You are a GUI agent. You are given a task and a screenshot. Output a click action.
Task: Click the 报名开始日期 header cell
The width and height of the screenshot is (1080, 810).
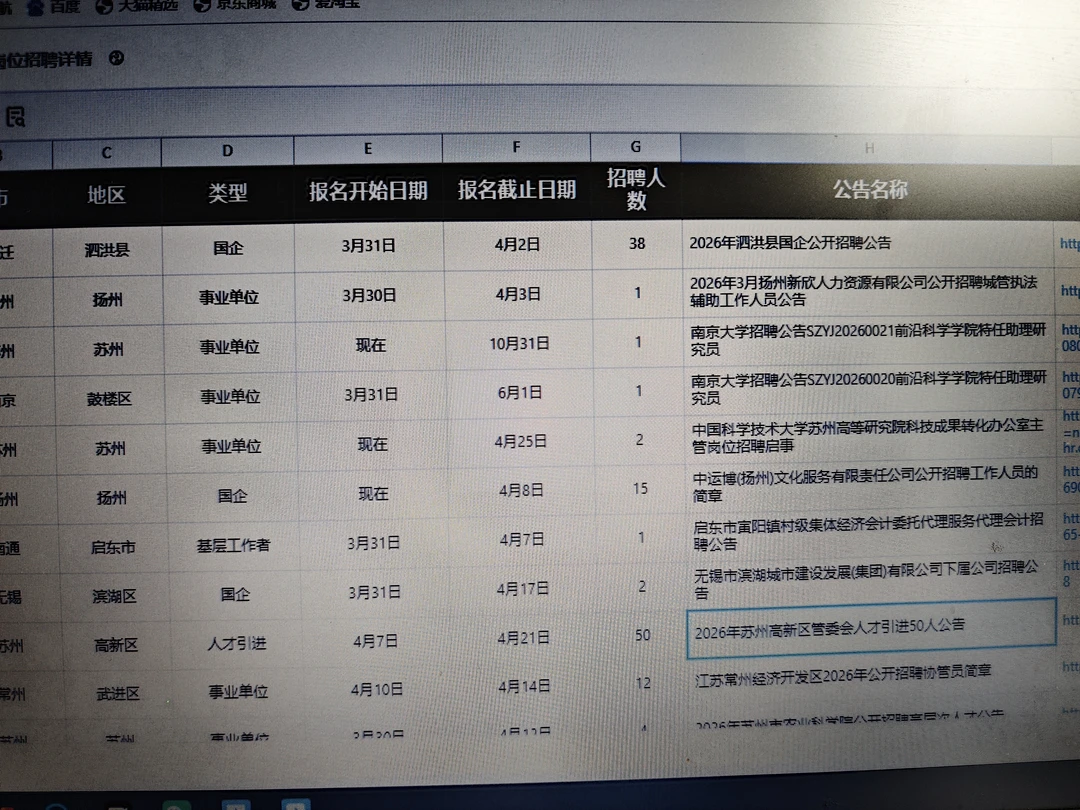coord(368,191)
